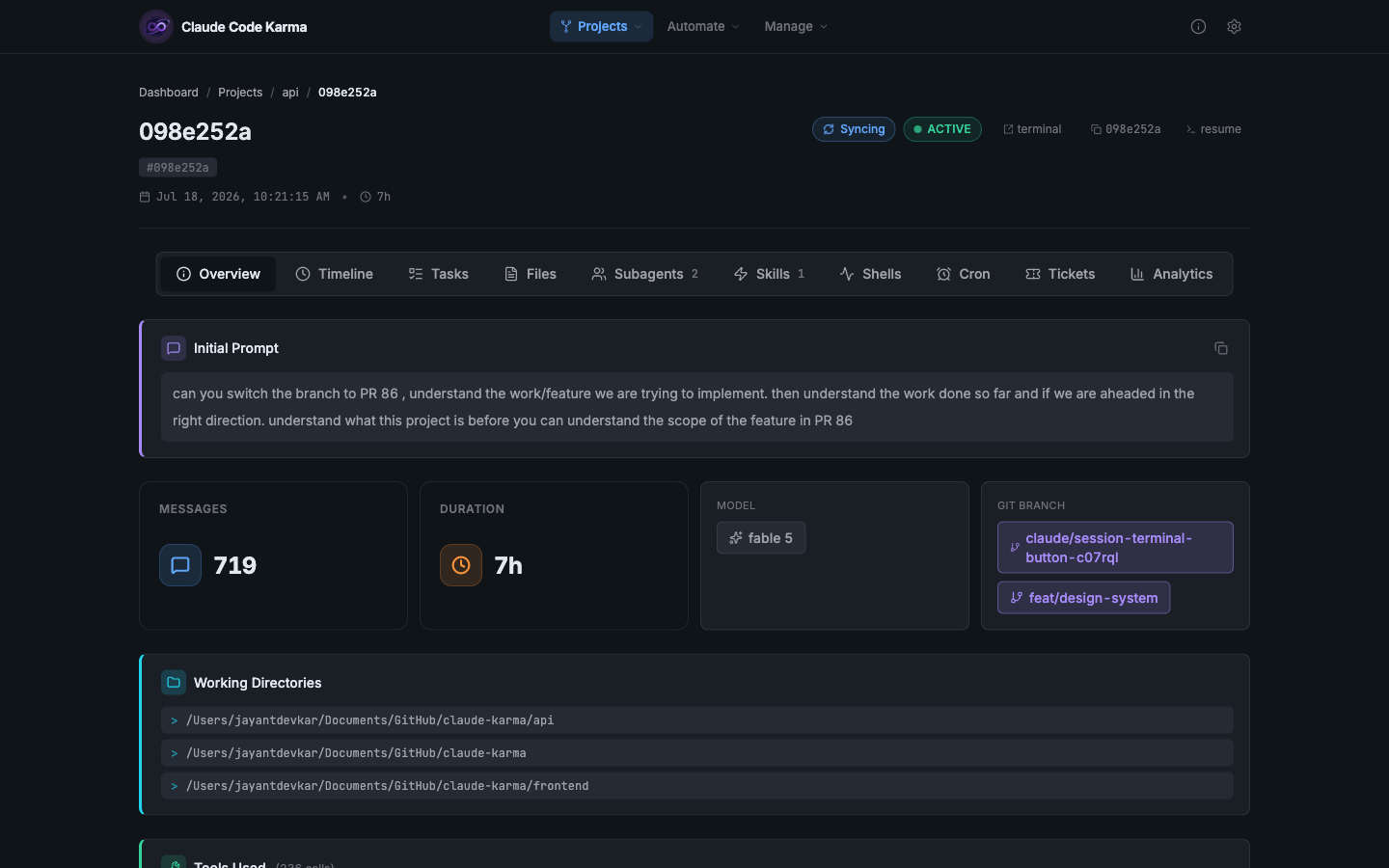Screen dimensions: 1389x868
Task: Switch to the Timeline tab
Action: 334,274
